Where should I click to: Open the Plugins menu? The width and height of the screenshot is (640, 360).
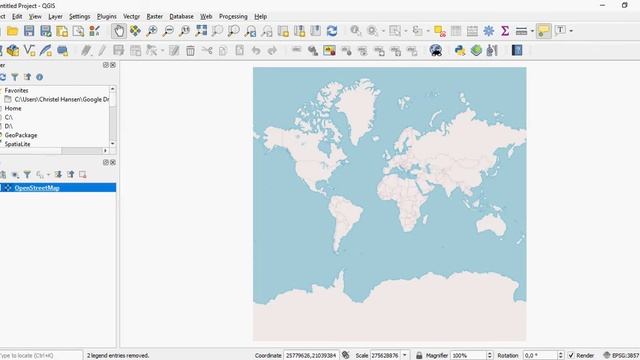coord(107,17)
